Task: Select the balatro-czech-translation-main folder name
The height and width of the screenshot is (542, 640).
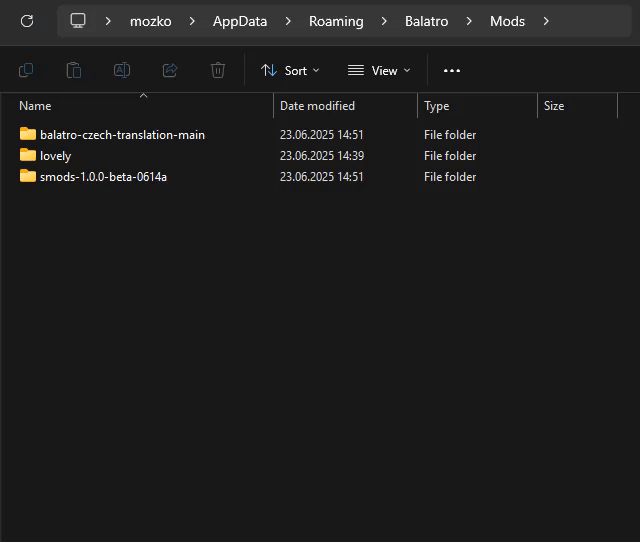Action: pos(122,135)
